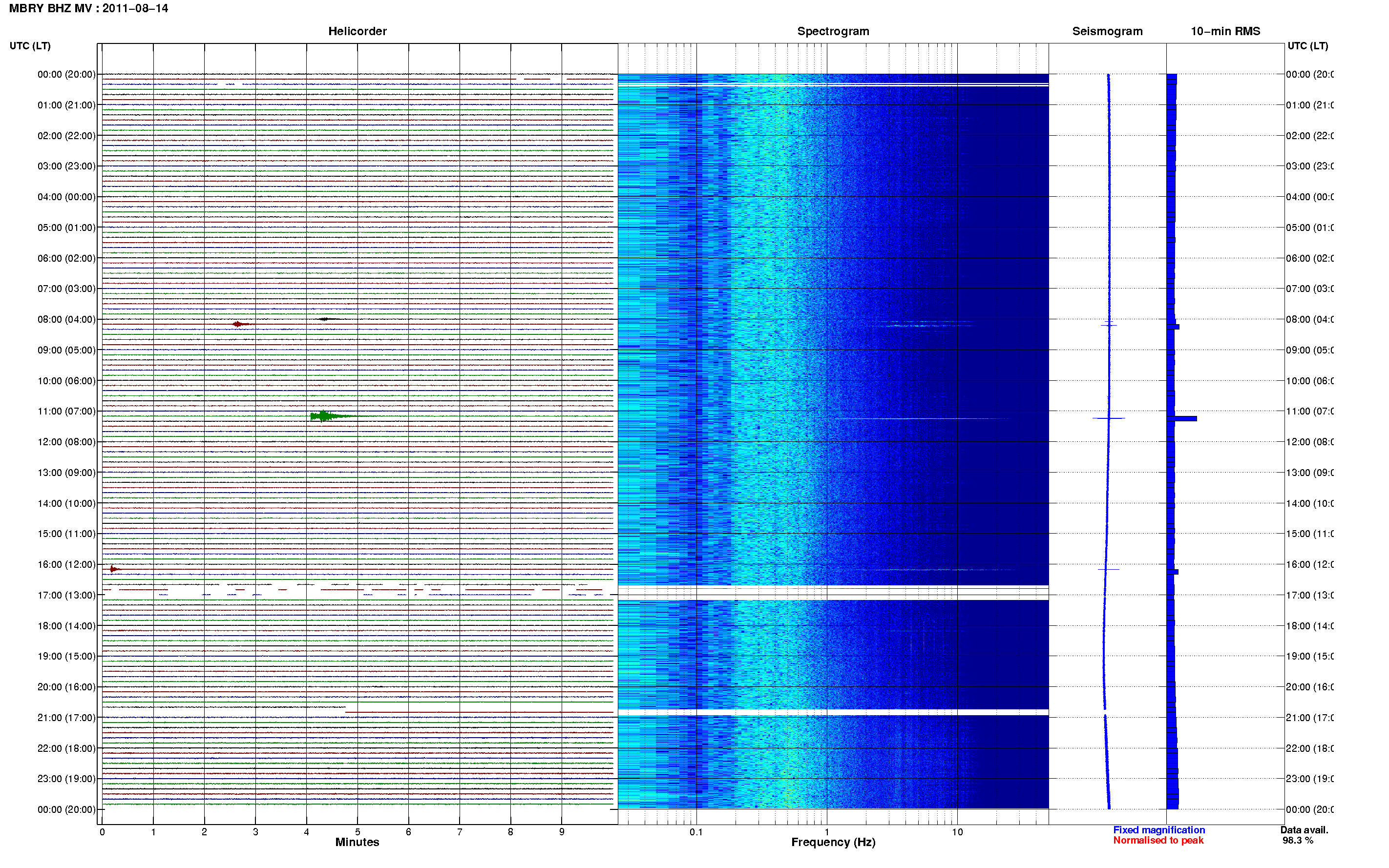
Task: Click the '14:00 (10:00)' left time label
Action: tap(66, 503)
